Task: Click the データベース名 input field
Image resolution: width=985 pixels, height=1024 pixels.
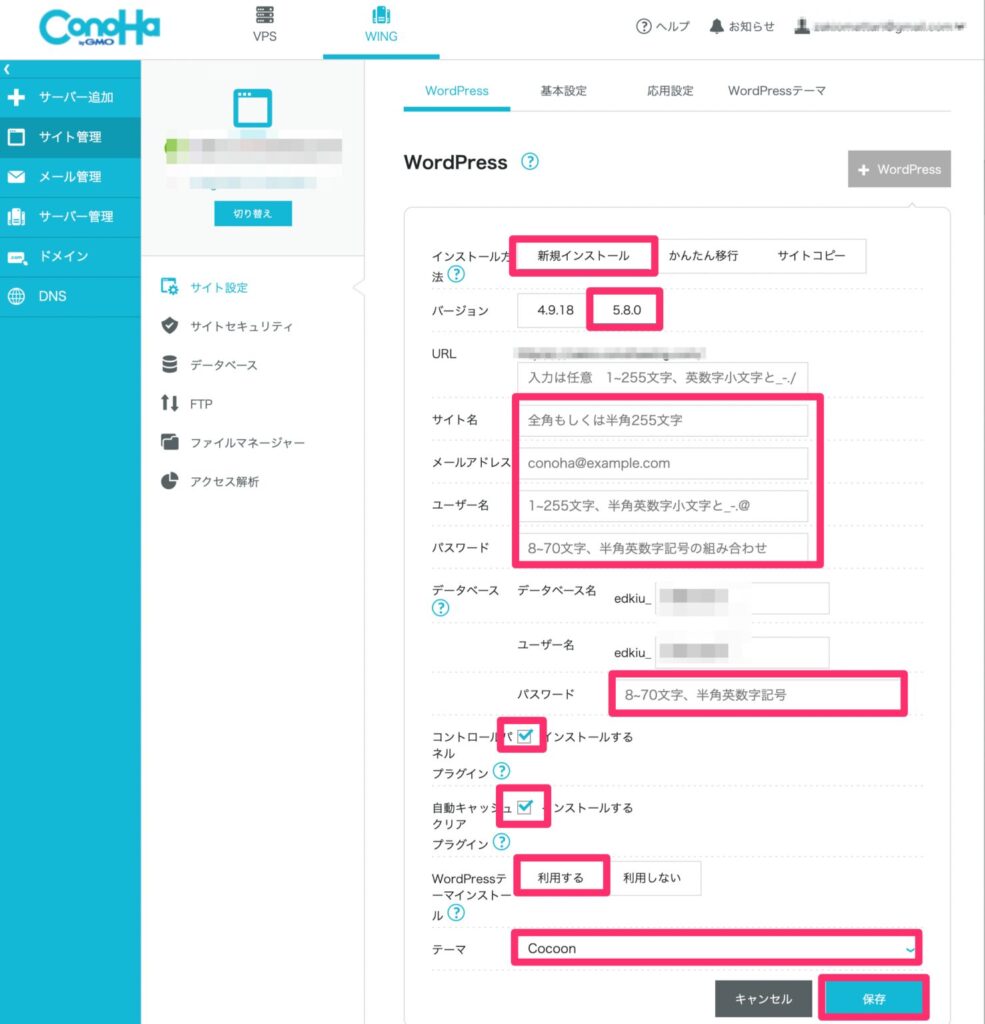Action: [742, 598]
